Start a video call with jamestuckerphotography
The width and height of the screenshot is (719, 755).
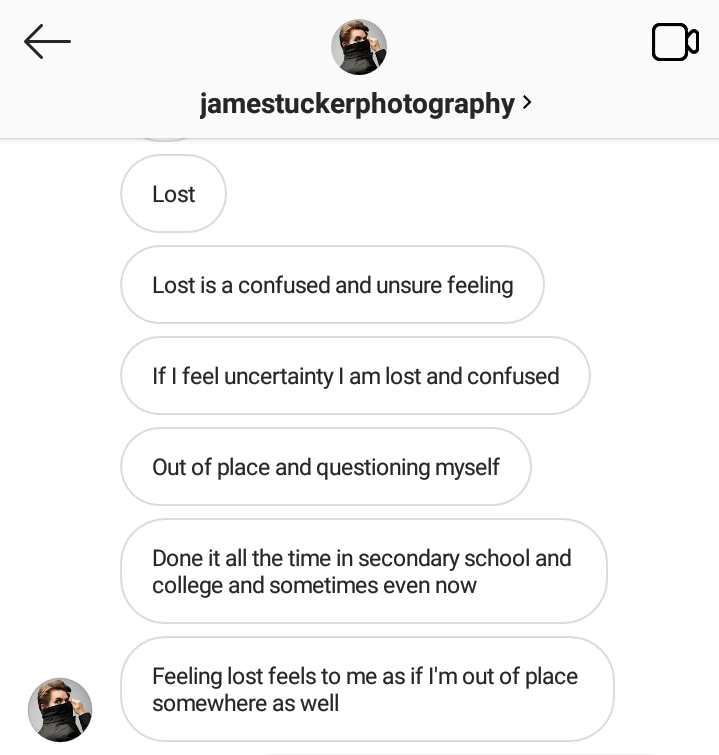coord(674,42)
